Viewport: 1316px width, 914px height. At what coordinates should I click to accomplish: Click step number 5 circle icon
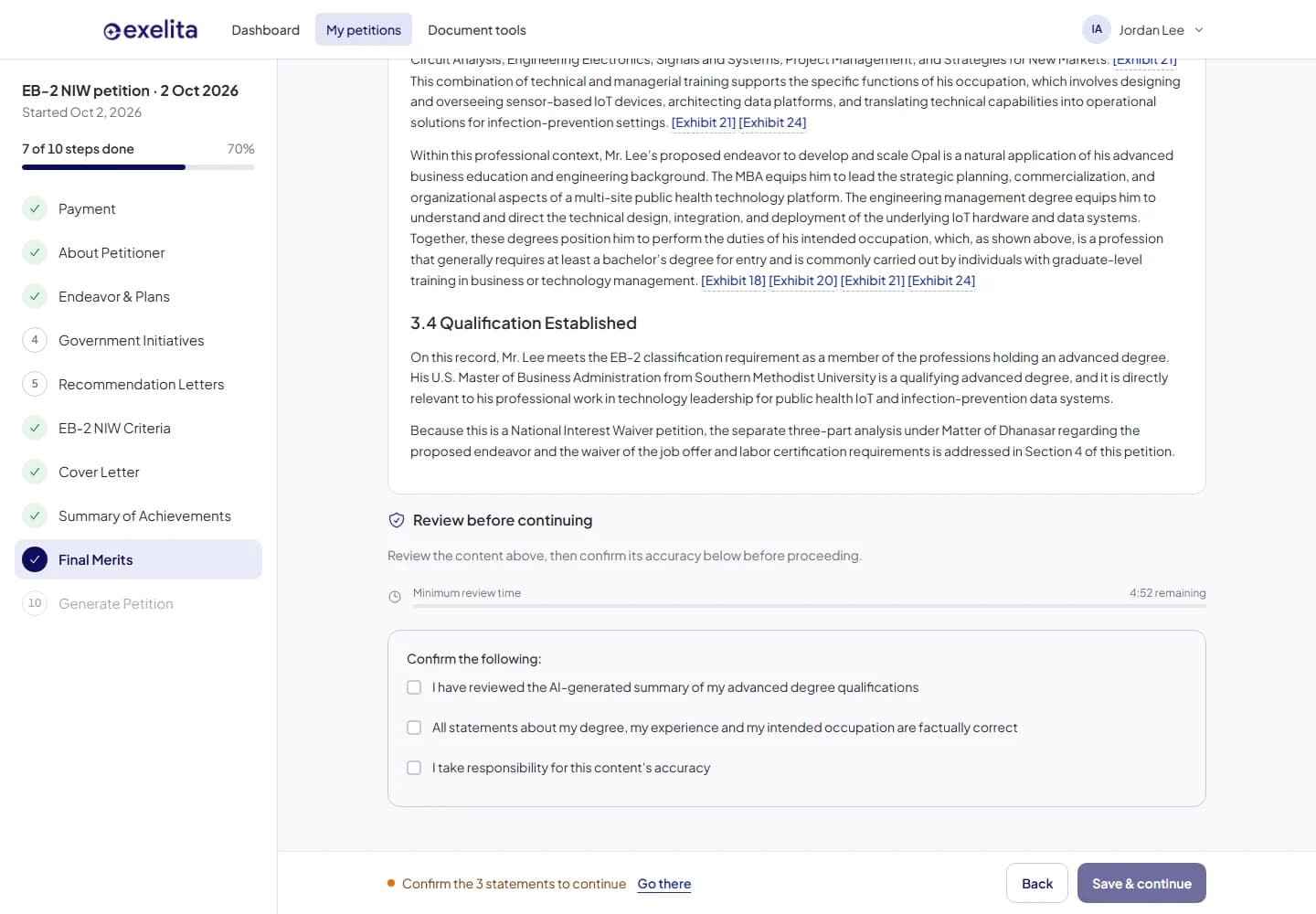(35, 384)
